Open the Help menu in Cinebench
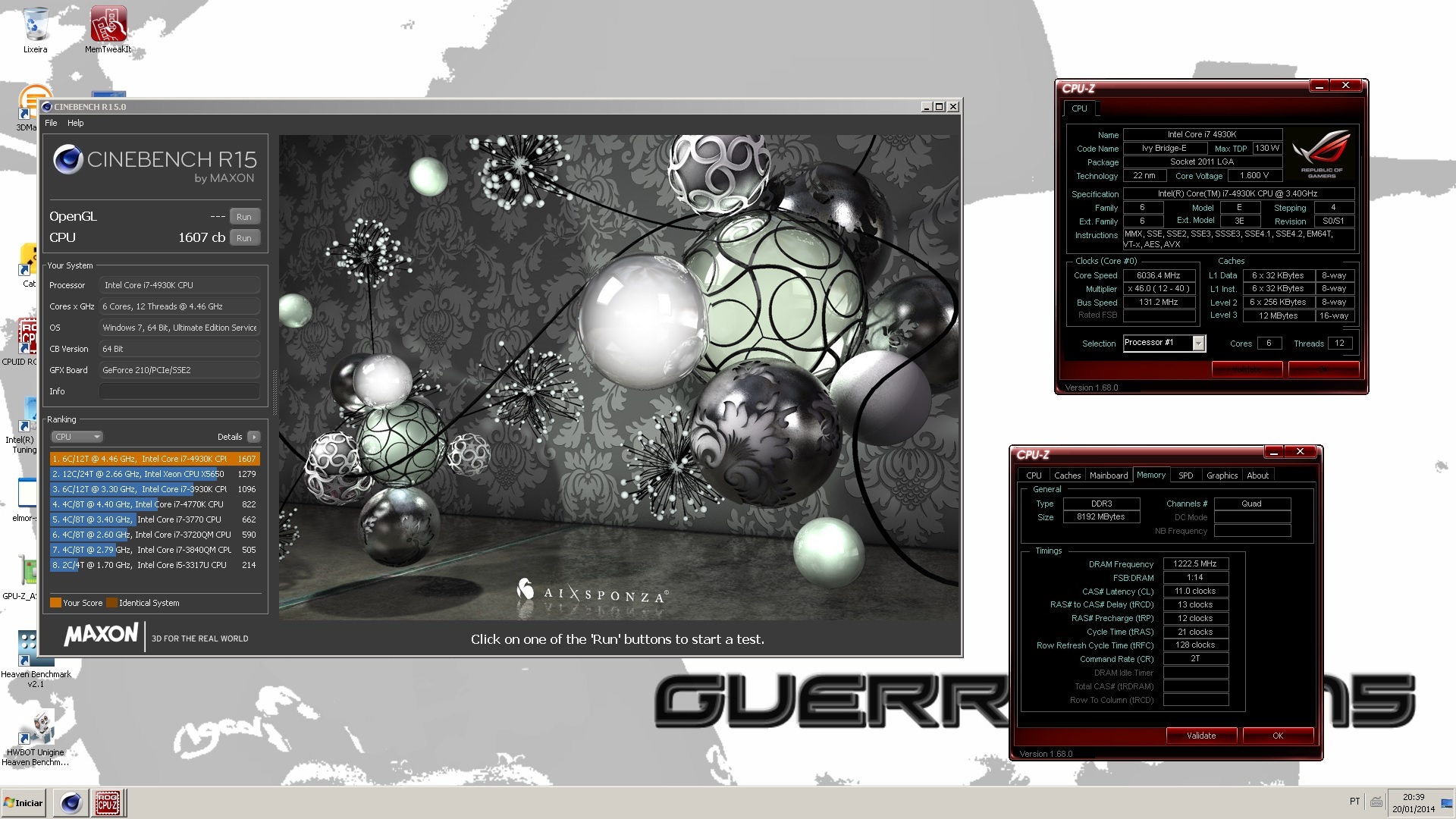The image size is (1456, 819). 75,123
